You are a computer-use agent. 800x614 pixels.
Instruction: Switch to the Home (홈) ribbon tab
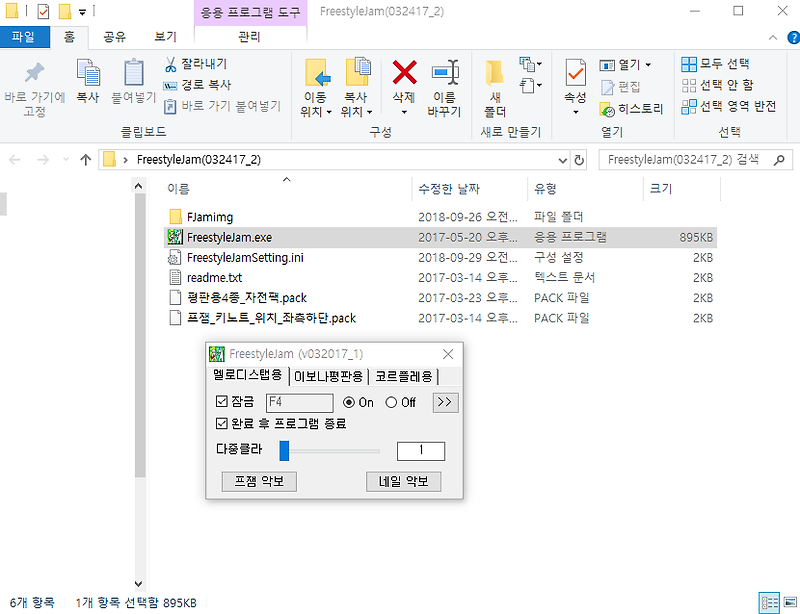point(69,37)
